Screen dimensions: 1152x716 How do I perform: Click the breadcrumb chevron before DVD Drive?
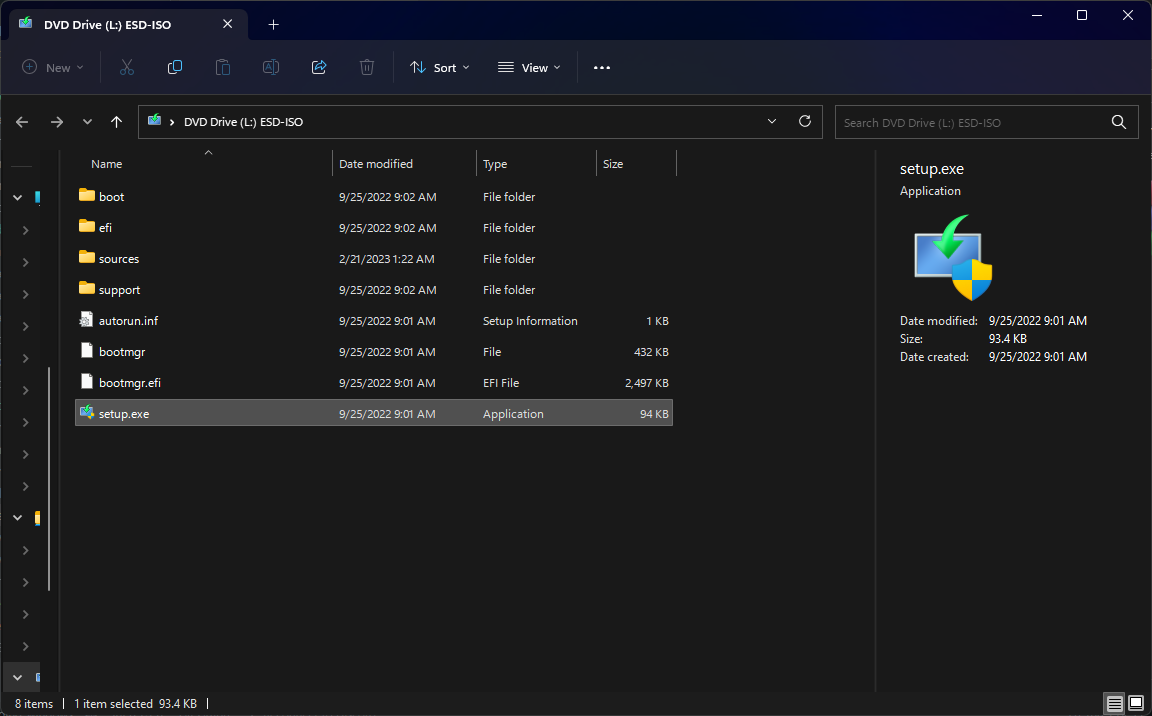[x=172, y=122]
